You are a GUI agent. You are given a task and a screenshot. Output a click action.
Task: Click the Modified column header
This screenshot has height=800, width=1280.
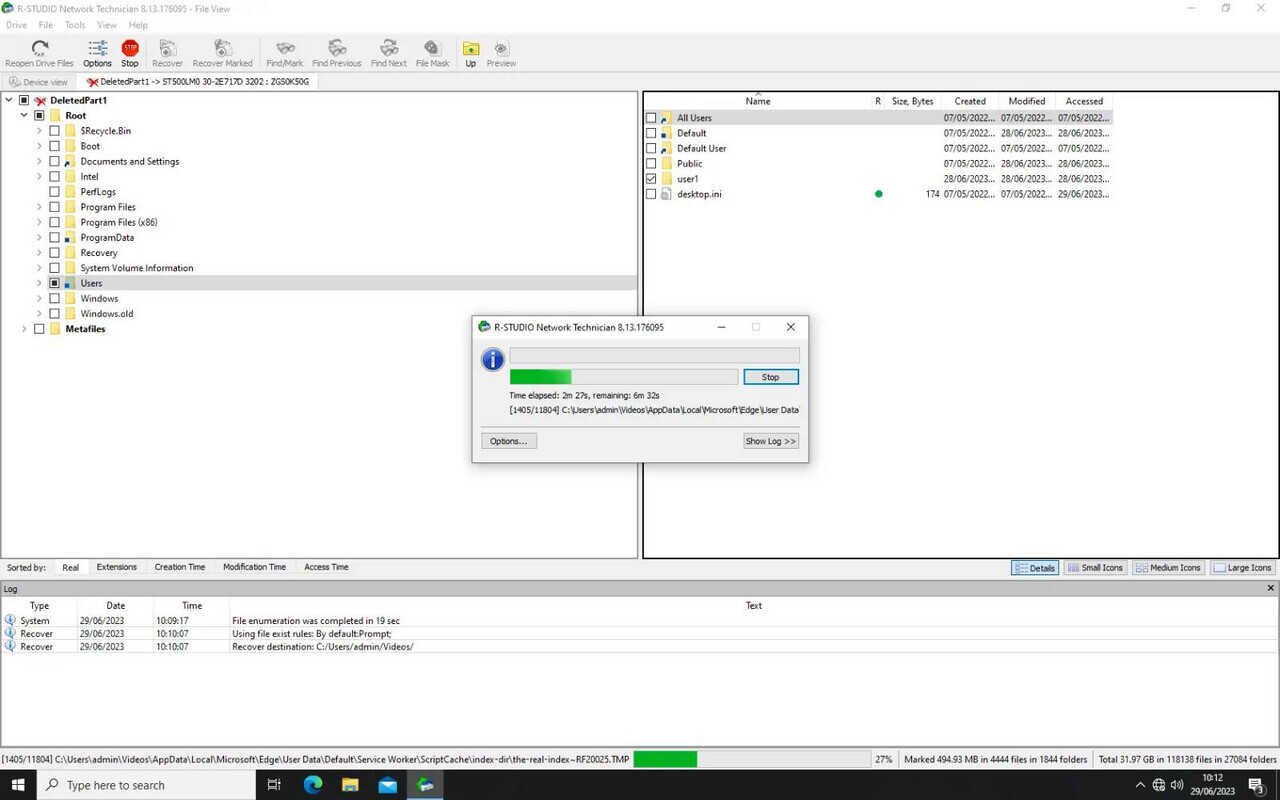(1026, 101)
